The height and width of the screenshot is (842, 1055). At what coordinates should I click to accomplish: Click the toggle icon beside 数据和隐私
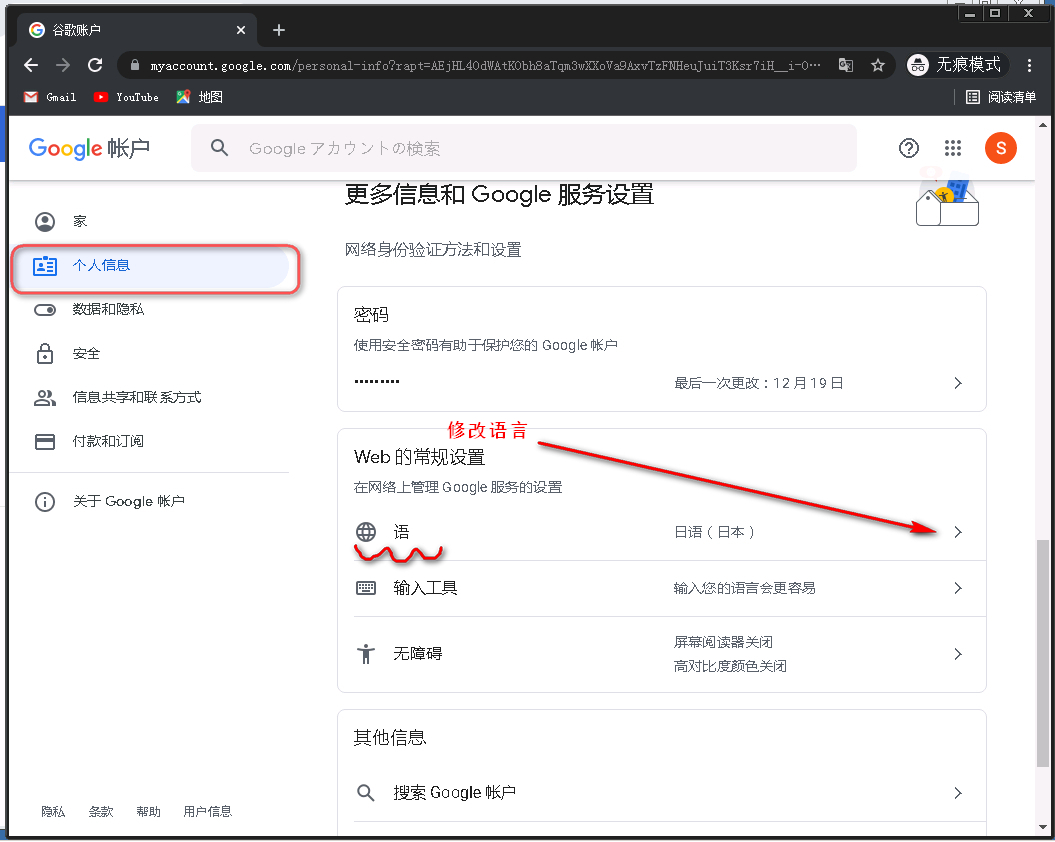(45, 310)
